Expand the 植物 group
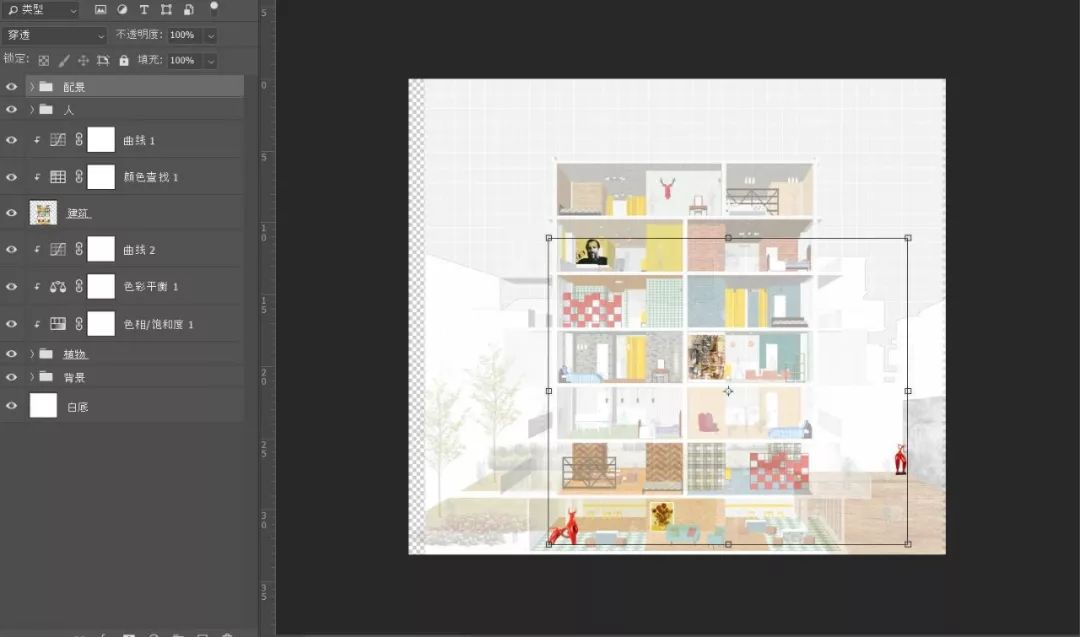The height and width of the screenshot is (637, 1080). click(x=32, y=354)
